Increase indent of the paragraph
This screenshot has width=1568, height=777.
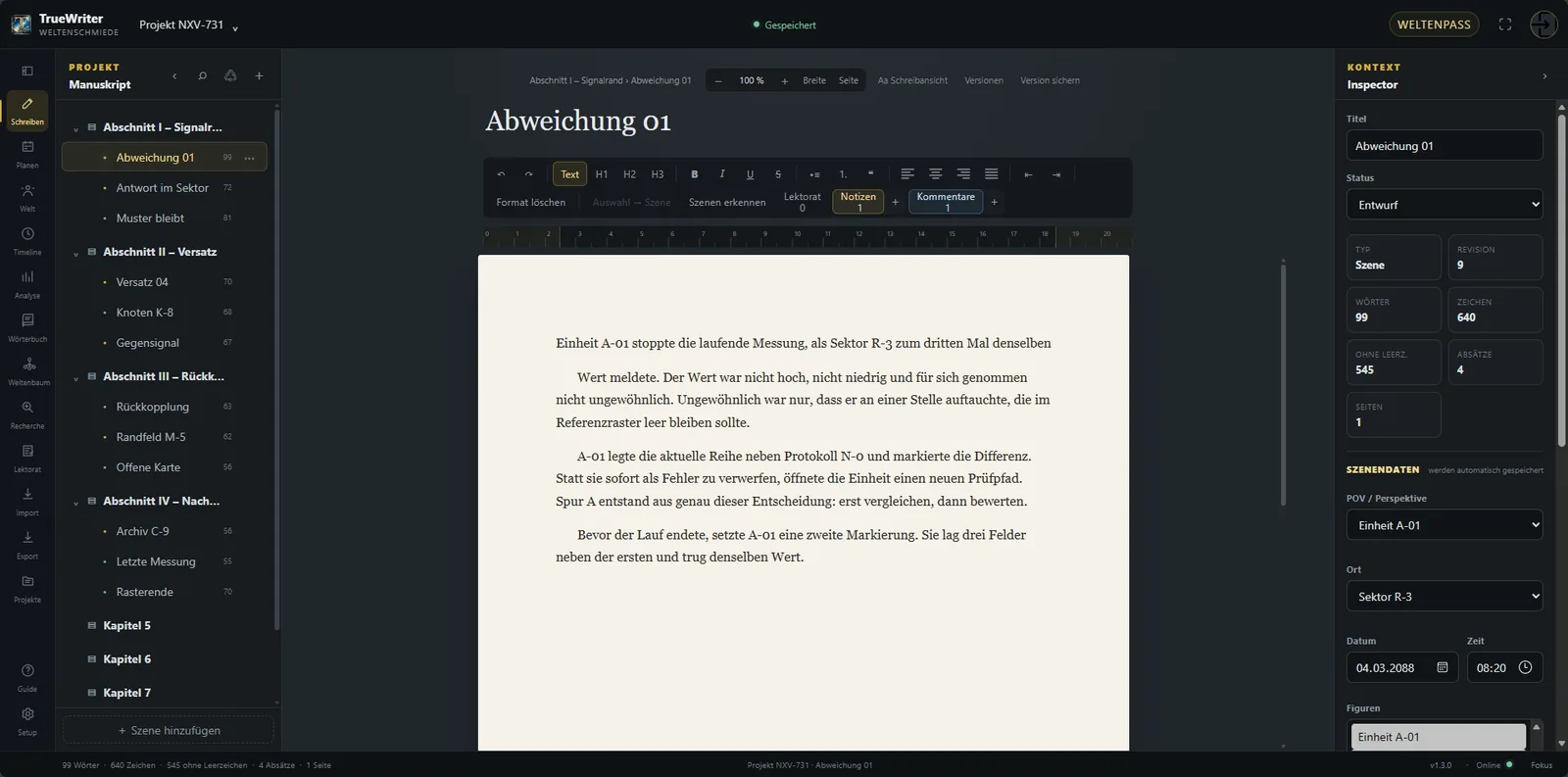click(x=1055, y=174)
